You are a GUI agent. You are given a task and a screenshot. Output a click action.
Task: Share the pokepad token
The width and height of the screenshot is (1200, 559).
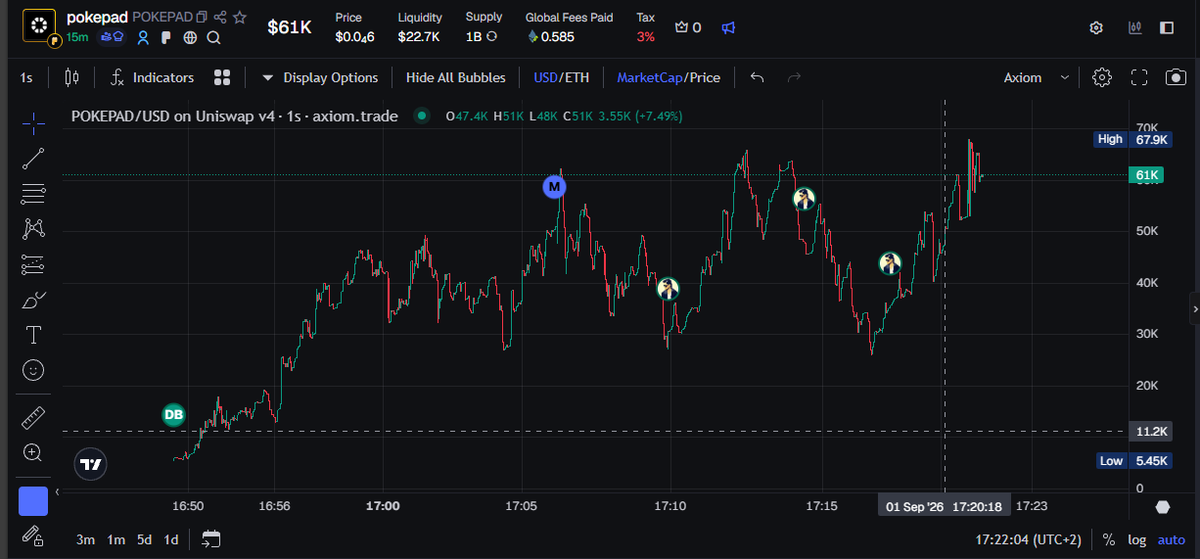pos(220,17)
